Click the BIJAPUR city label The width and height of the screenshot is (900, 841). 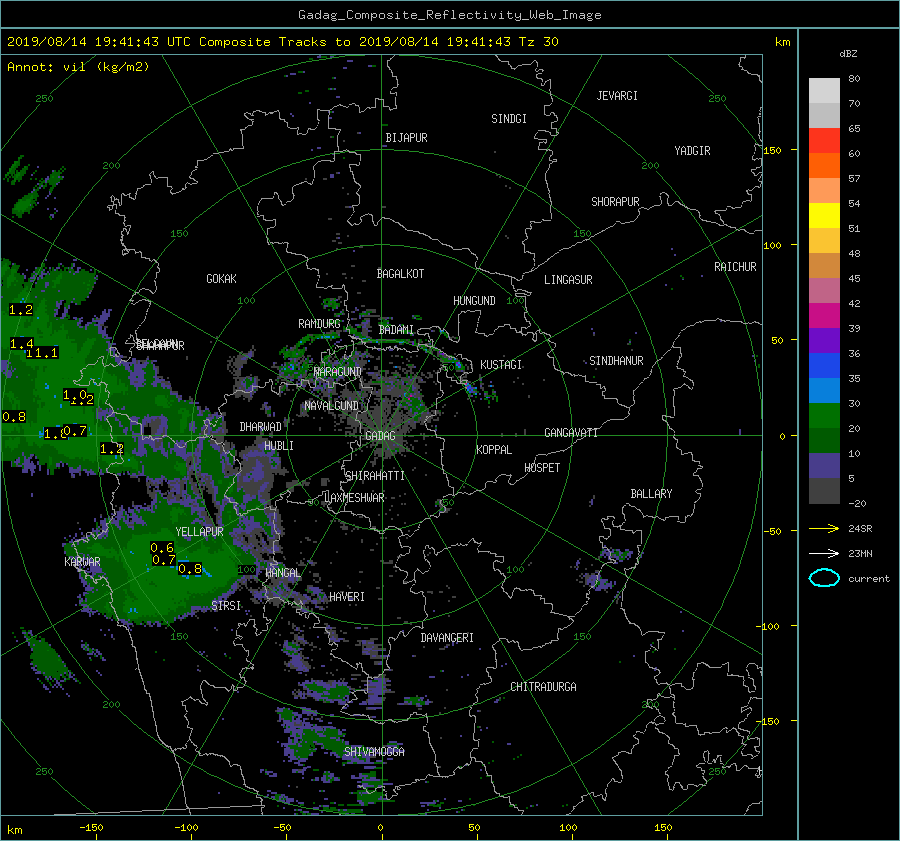click(406, 138)
